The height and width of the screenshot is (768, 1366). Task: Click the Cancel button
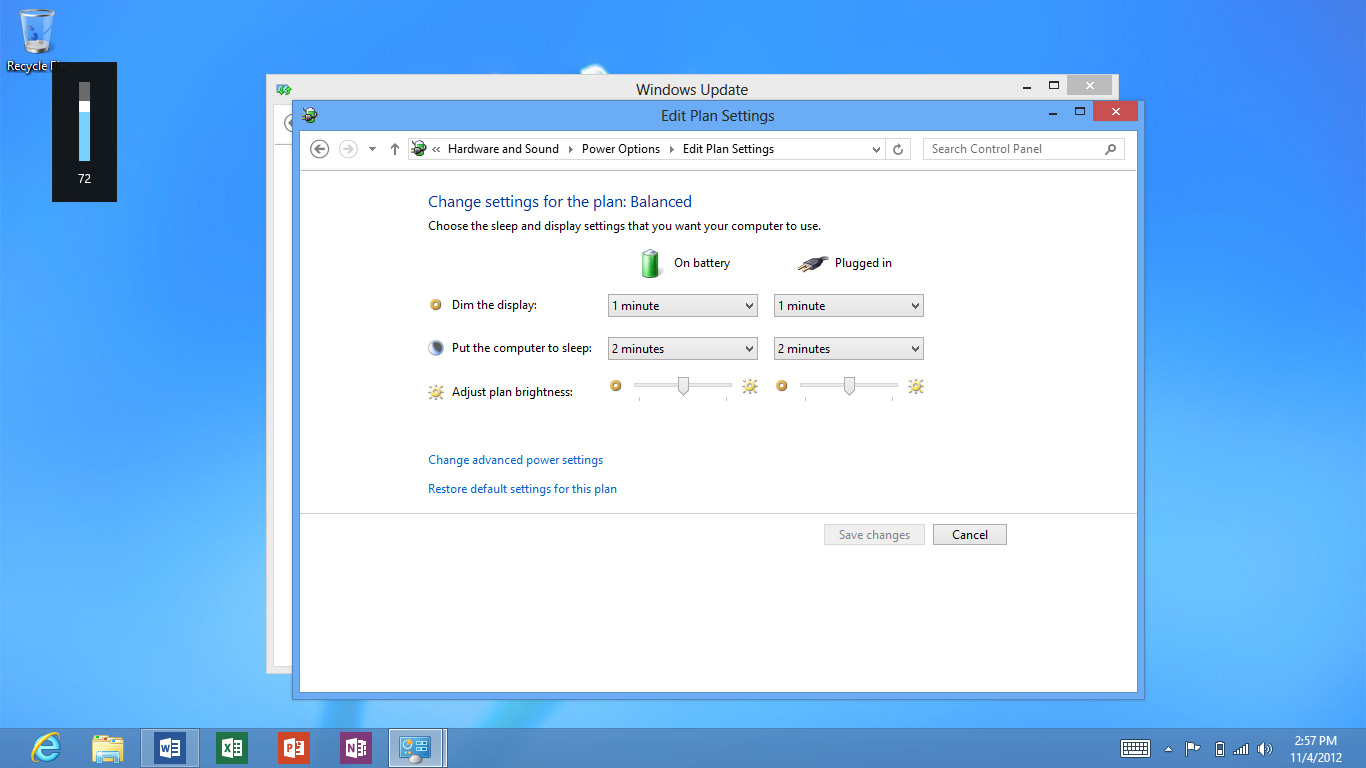coord(970,535)
